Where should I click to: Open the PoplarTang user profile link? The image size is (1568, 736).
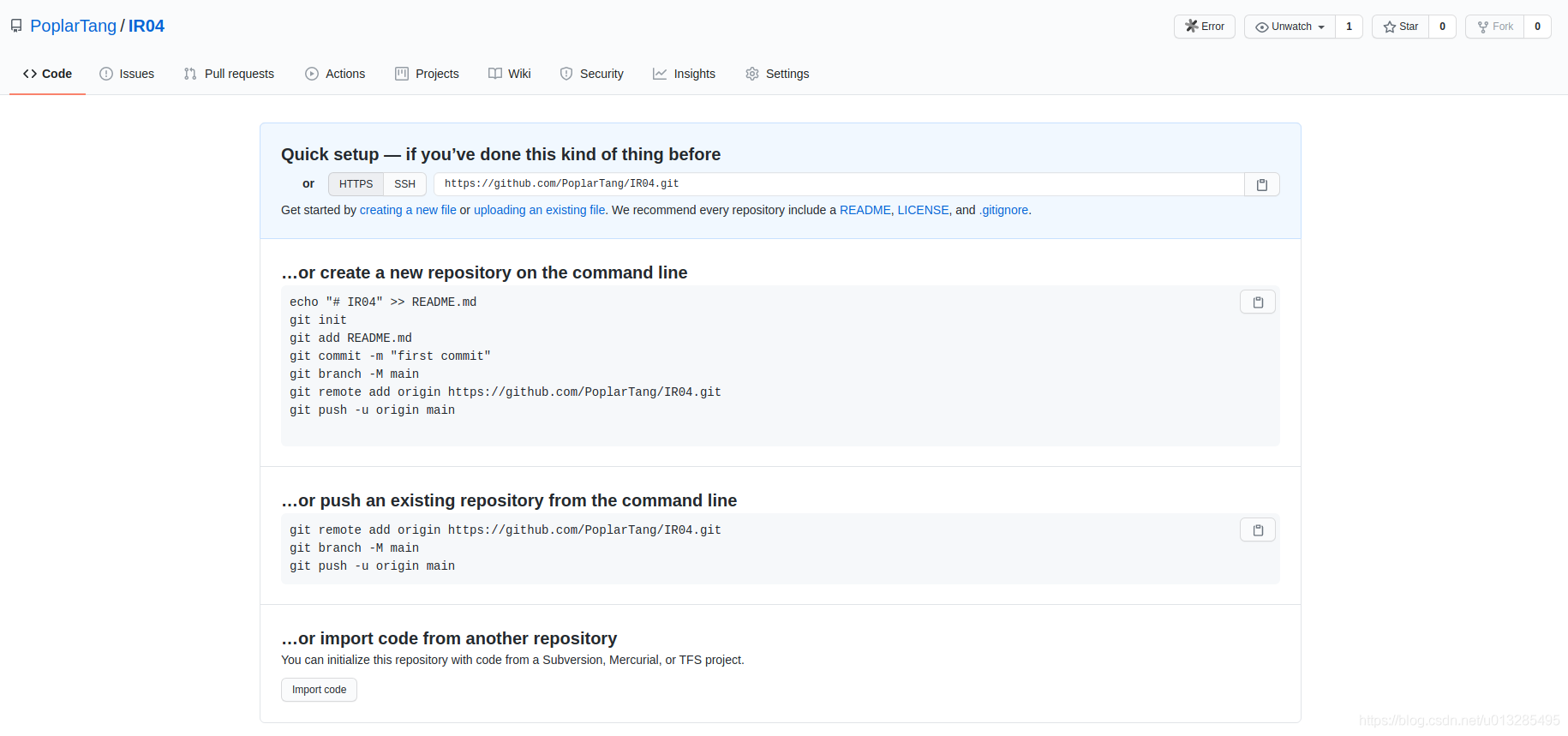coord(73,26)
